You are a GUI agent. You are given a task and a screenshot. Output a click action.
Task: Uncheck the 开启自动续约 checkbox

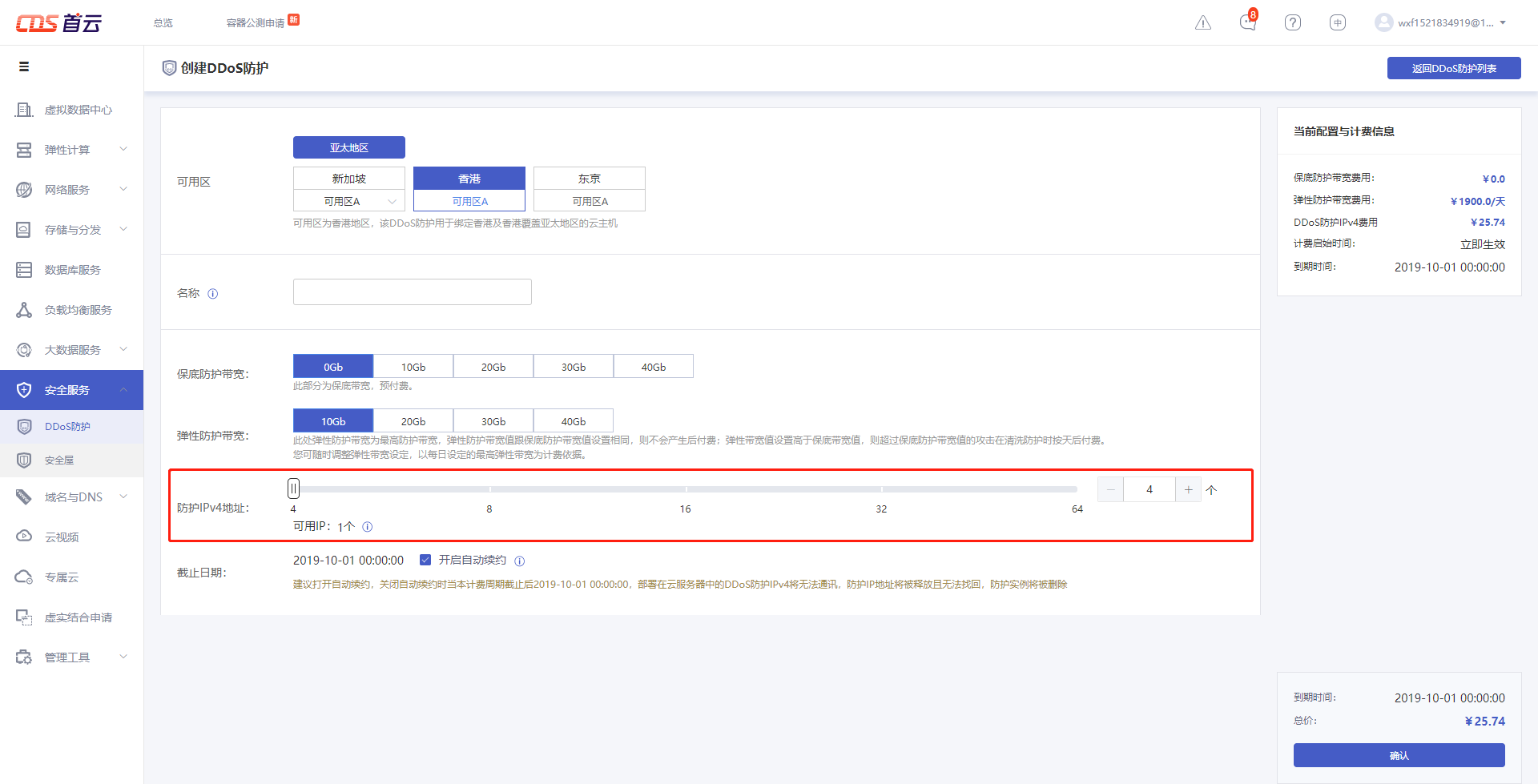pyautogui.click(x=425, y=560)
